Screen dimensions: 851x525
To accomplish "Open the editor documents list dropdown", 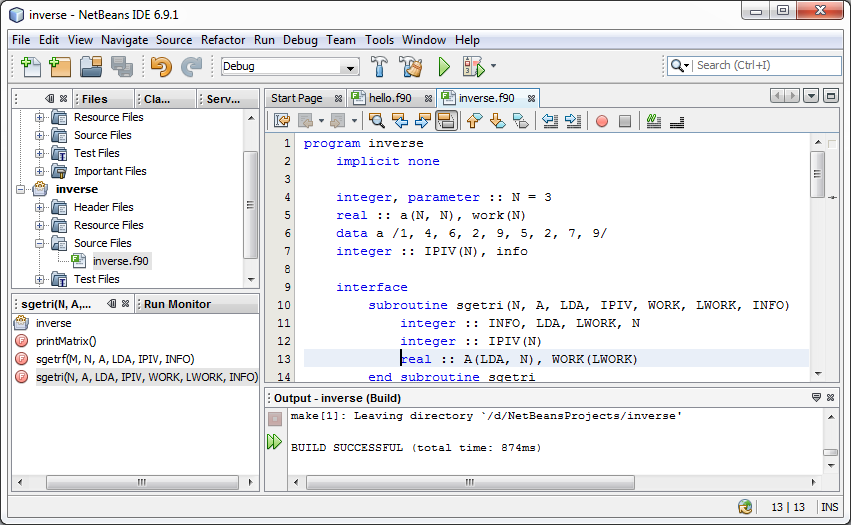I will coord(811,96).
